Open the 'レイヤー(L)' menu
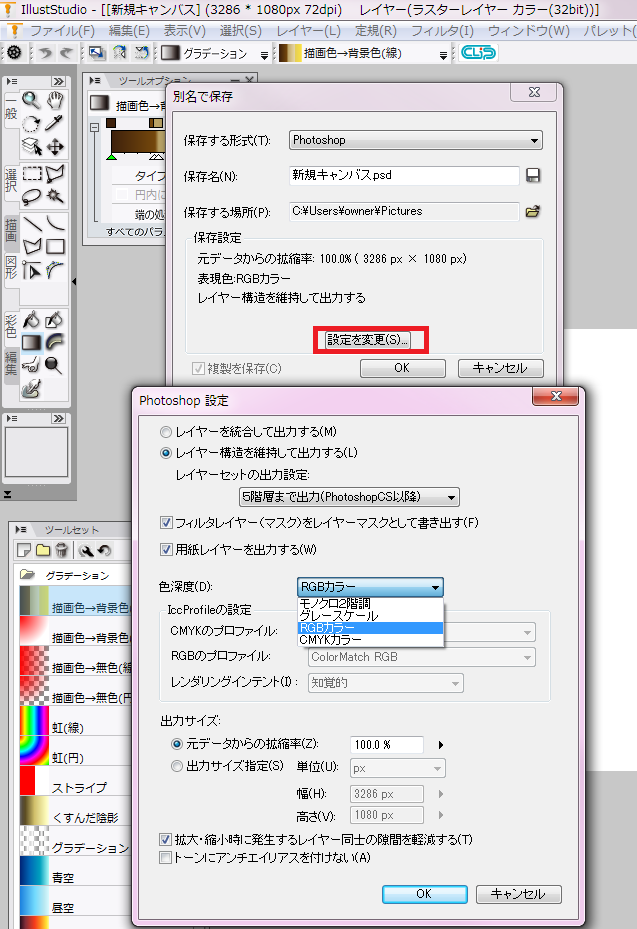 pos(308,31)
